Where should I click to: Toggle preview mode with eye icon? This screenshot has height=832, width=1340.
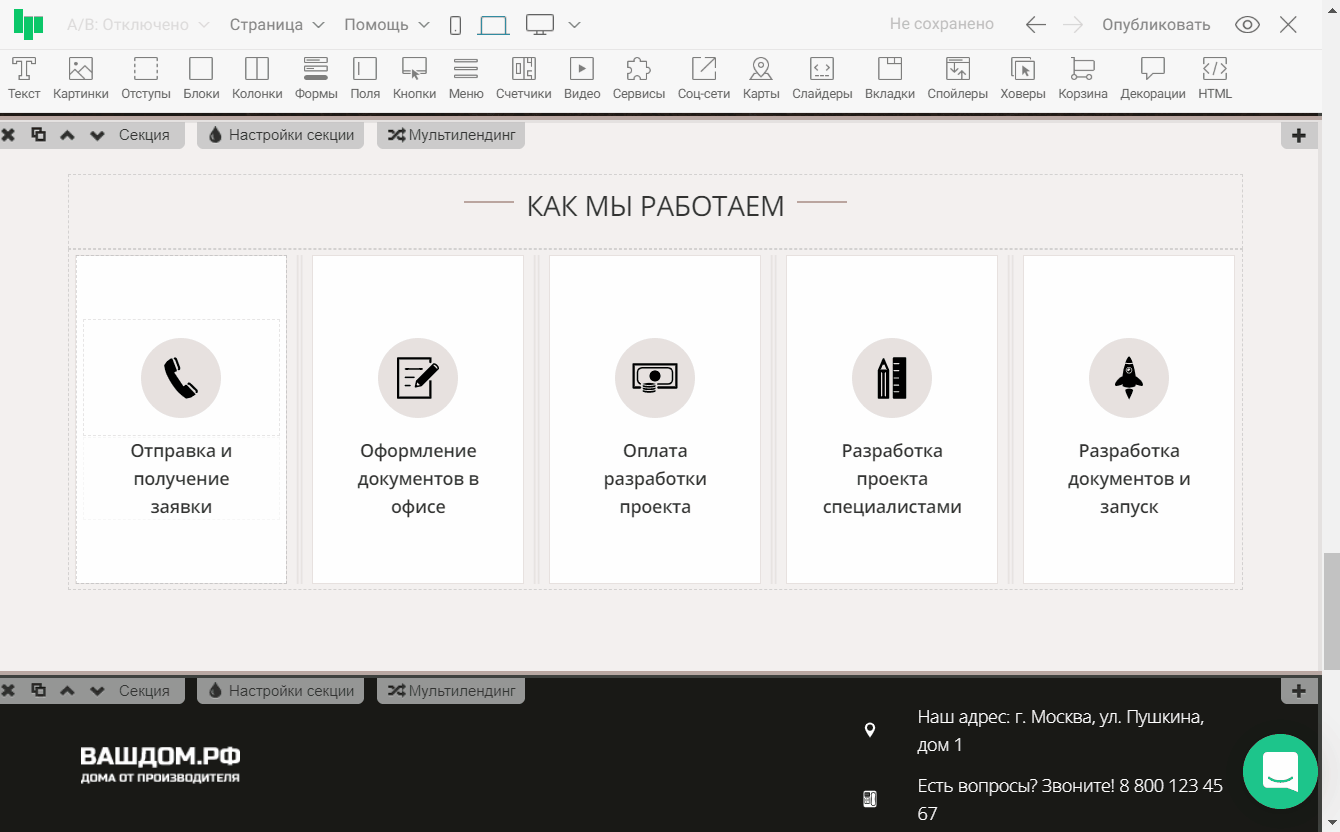pos(1247,25)
